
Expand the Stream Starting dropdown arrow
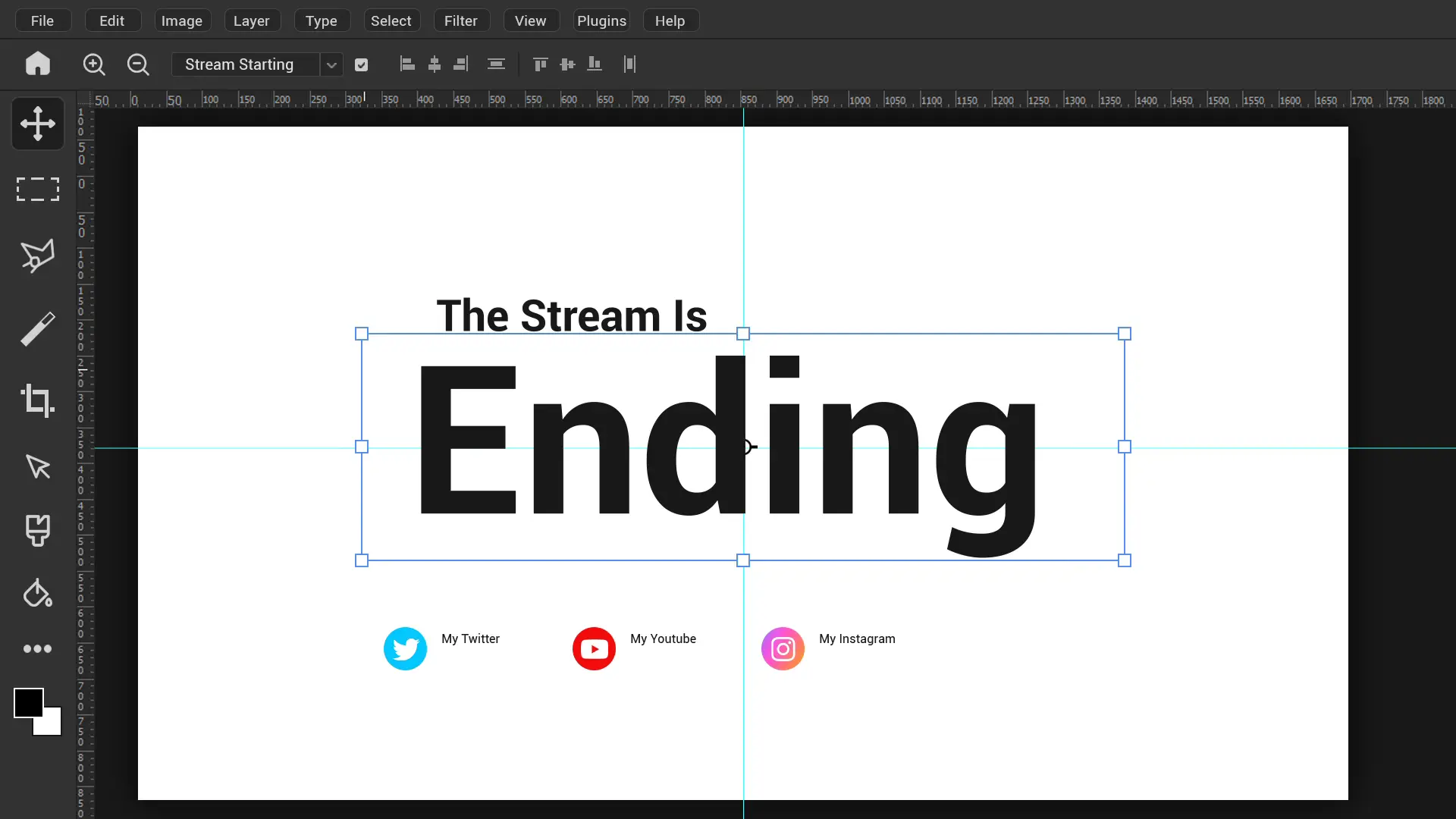tap(331, 65)
